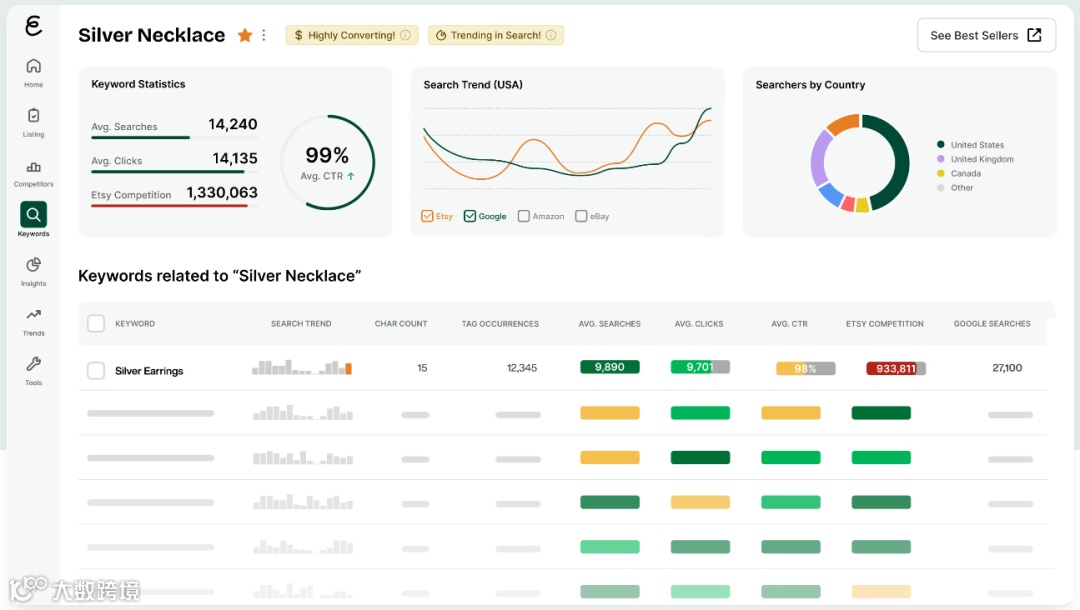Open the Trends arrow icon

33,315
